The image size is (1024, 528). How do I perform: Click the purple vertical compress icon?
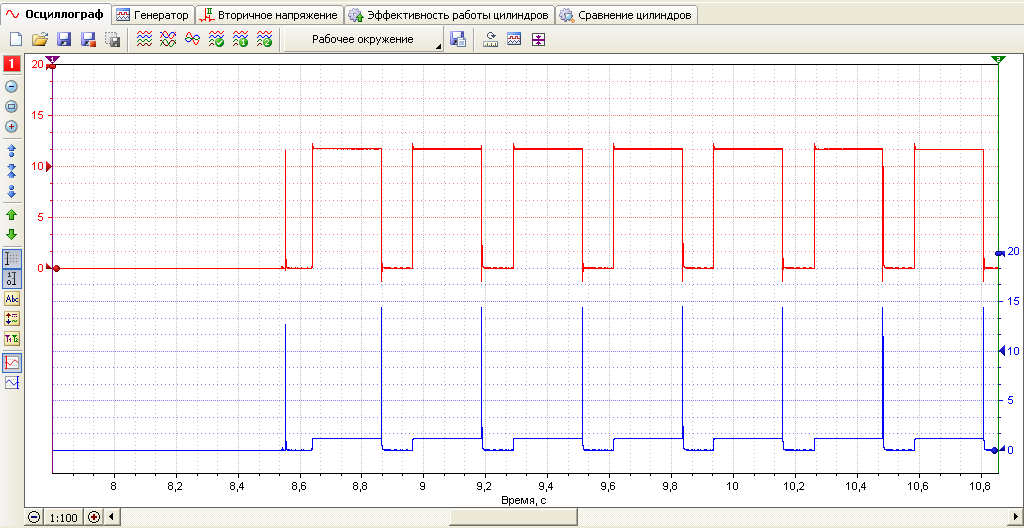click(537, 39)
